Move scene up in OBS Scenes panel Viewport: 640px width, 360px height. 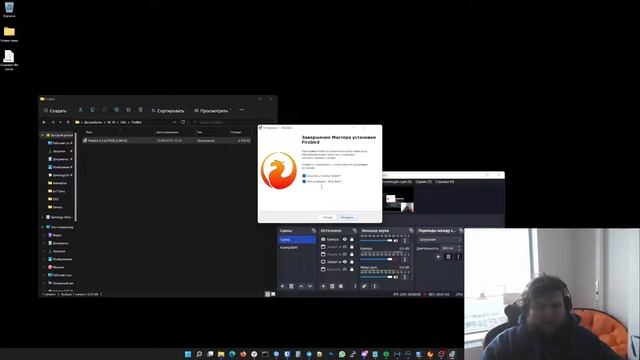[301, 286]
